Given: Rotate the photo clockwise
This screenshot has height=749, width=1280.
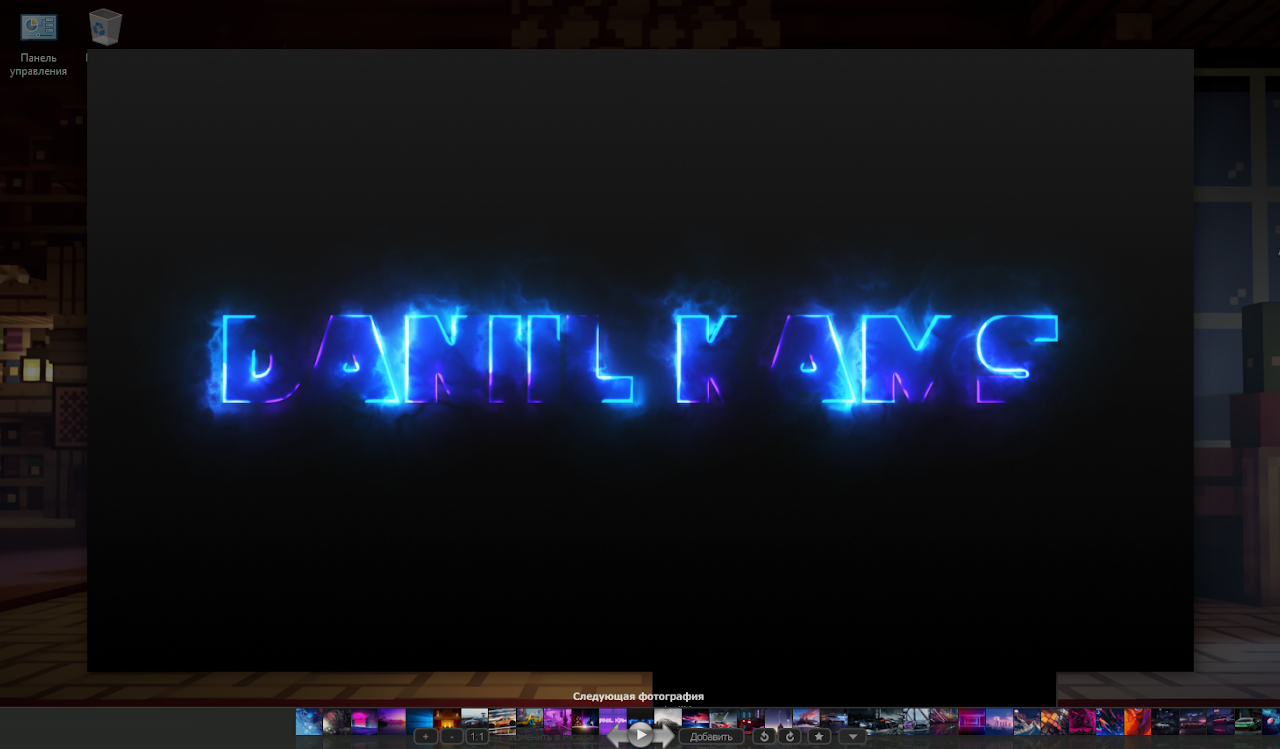Looking at the screenshot, I should (x=790, y=737).
